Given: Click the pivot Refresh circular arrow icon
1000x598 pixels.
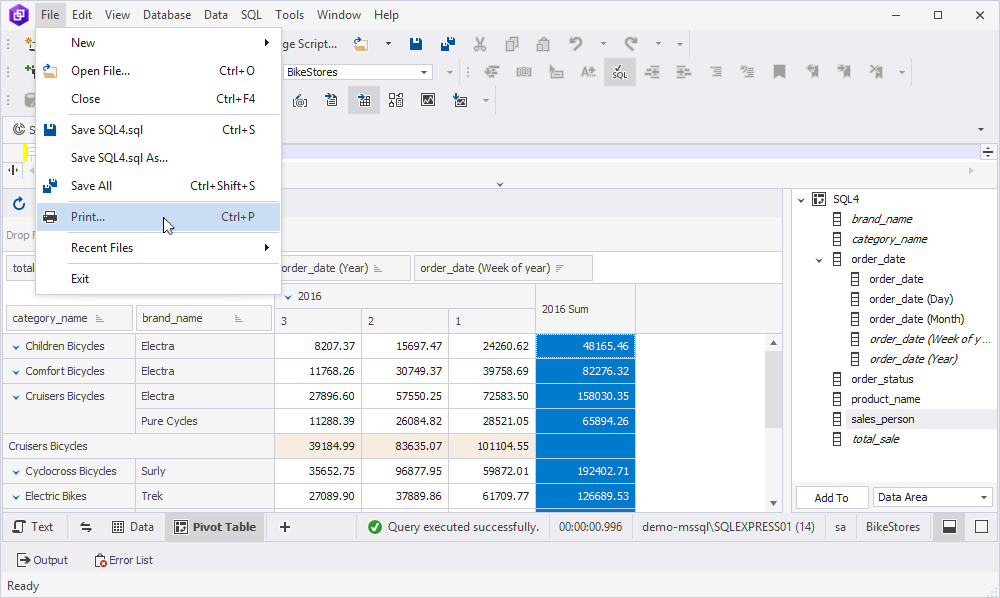Looking at the screenshot, I should 19,203.
